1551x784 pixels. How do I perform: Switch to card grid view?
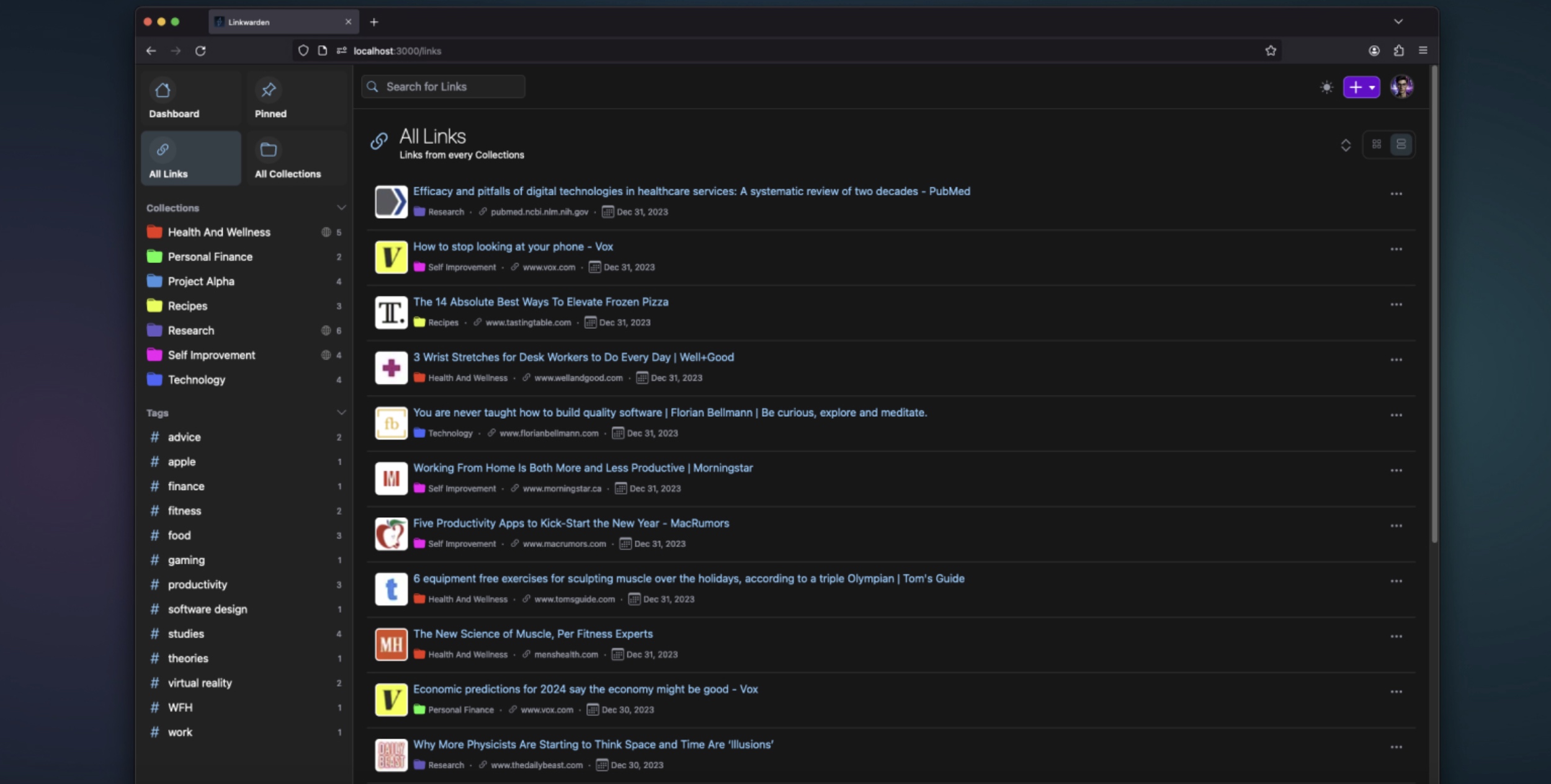point(1377,145)
